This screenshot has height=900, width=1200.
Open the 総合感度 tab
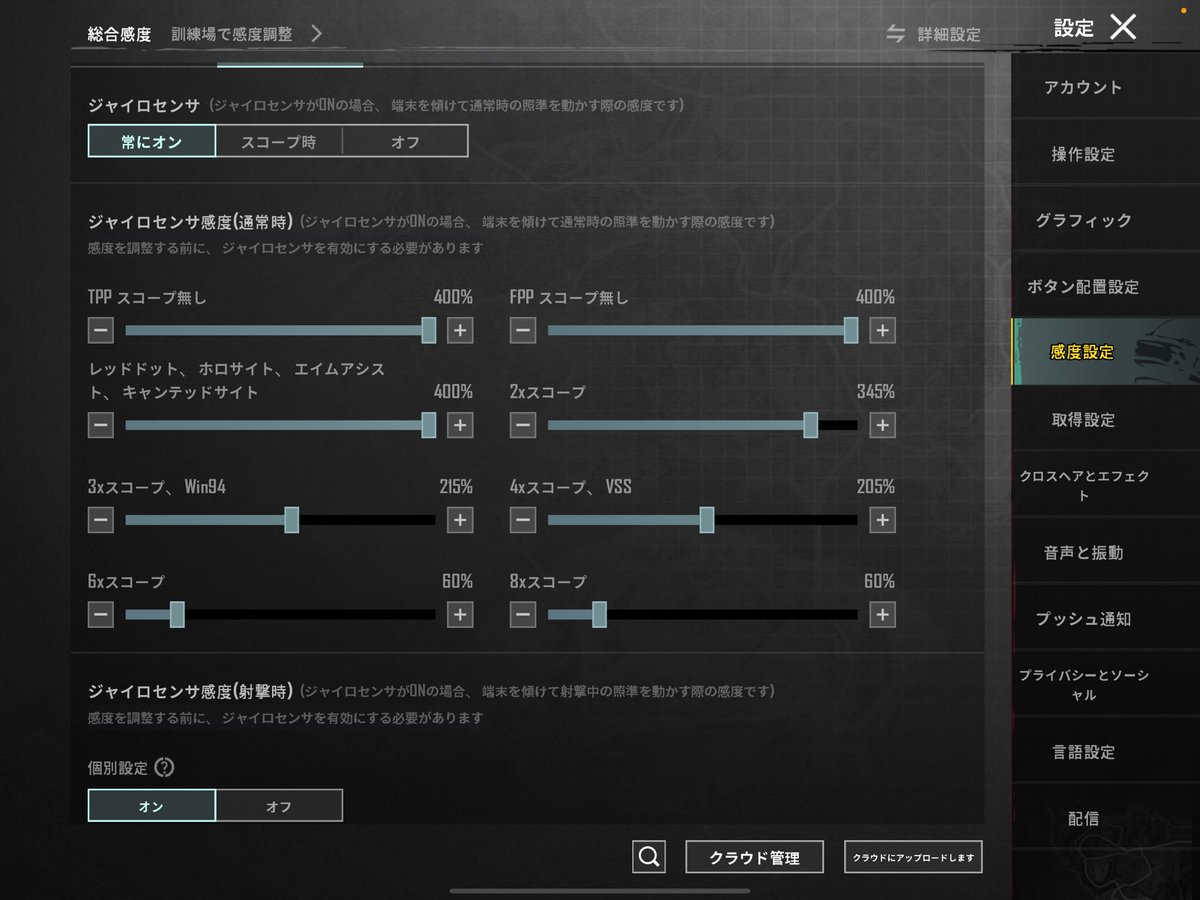pyautogui.click(x=119, y=34)
